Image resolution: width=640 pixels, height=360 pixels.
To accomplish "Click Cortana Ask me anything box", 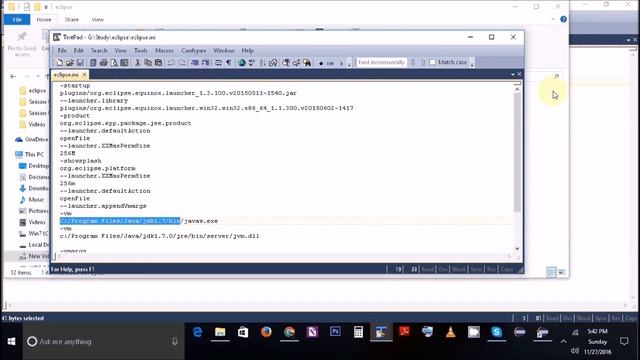I will point(103,341).
